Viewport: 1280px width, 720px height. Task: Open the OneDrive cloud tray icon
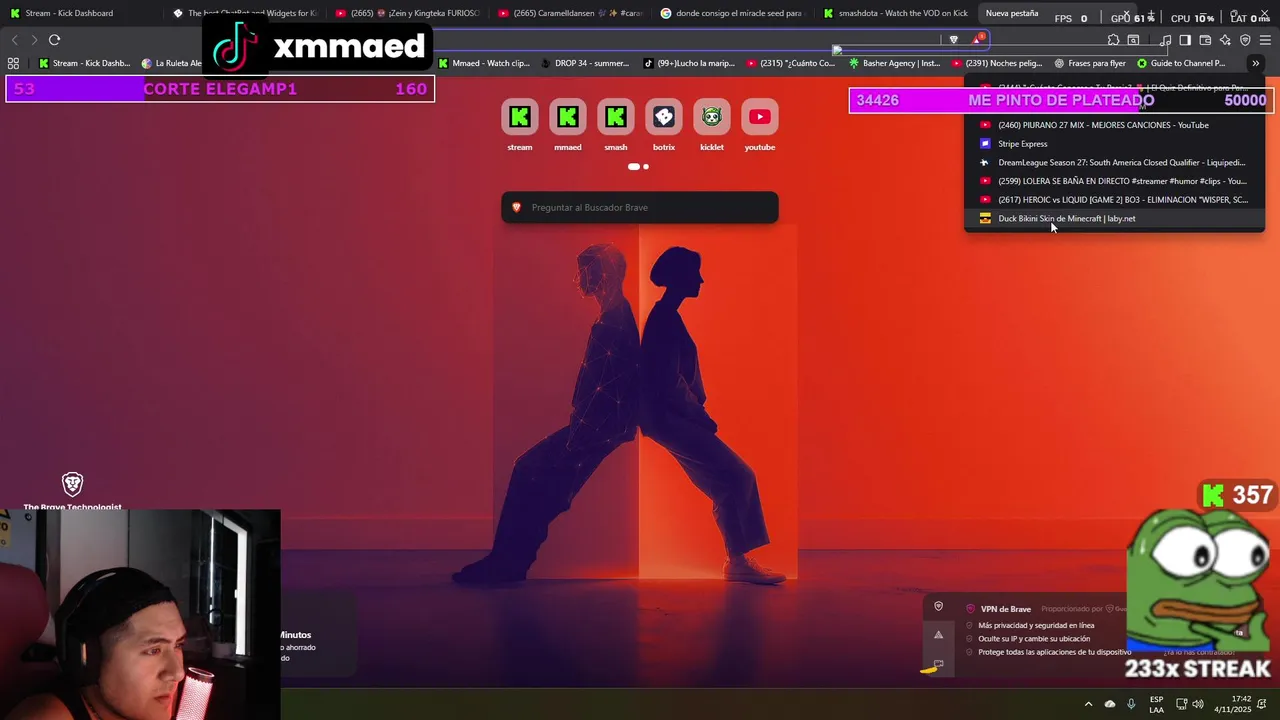click(1110, 704)
